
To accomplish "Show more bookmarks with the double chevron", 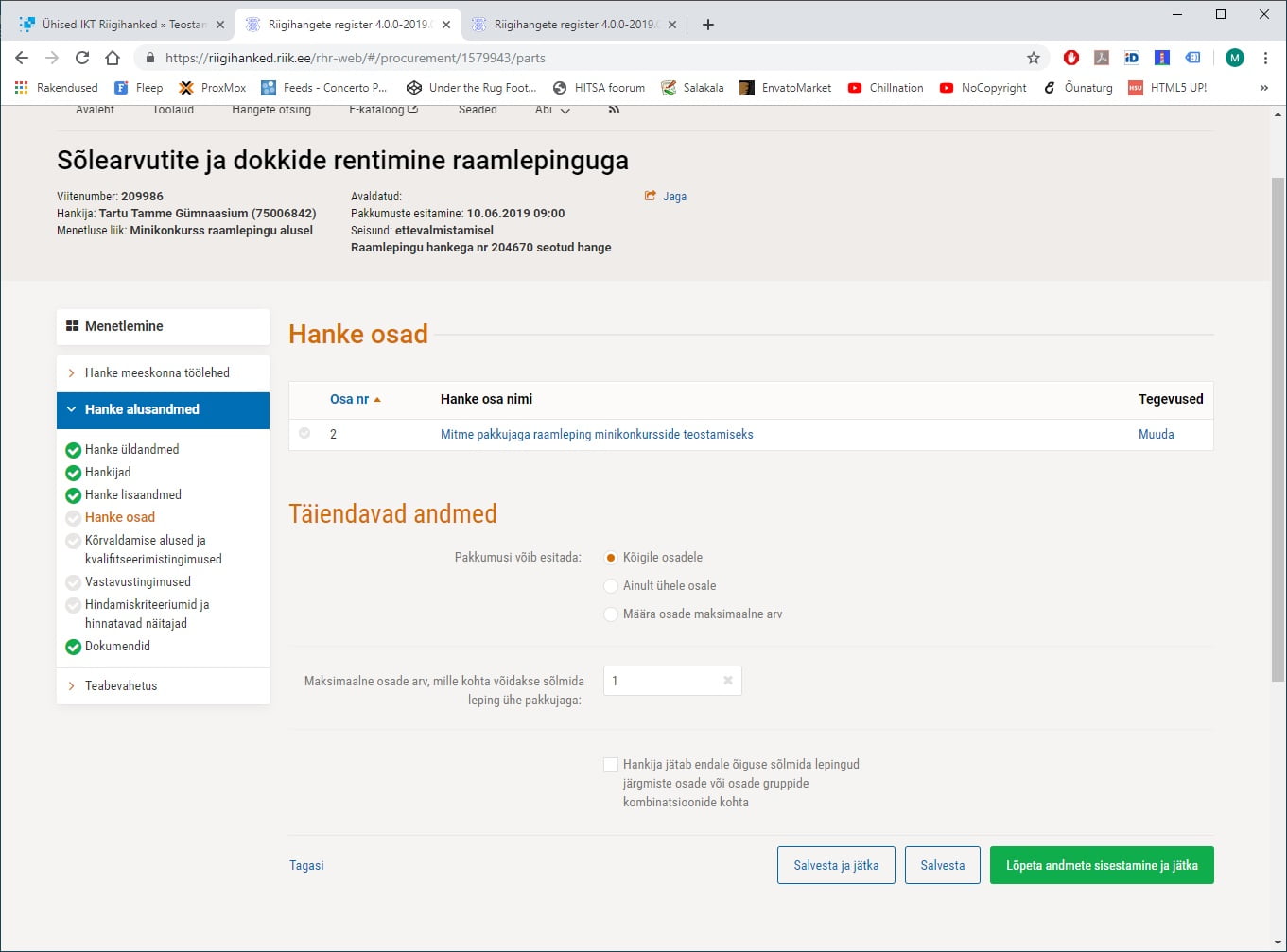I will 1264,88.
